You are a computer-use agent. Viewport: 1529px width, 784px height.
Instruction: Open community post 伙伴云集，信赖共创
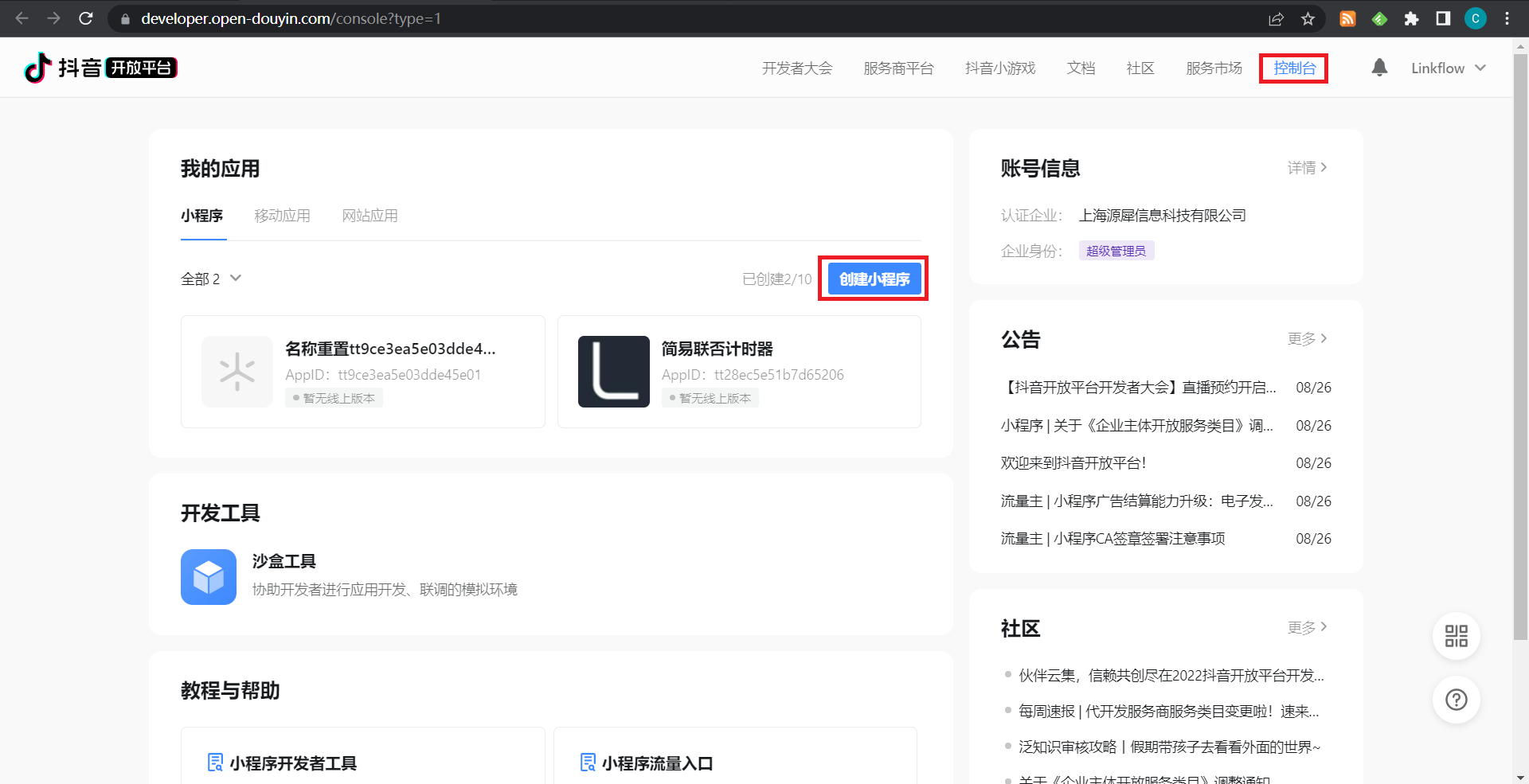tap(1171, 676)
